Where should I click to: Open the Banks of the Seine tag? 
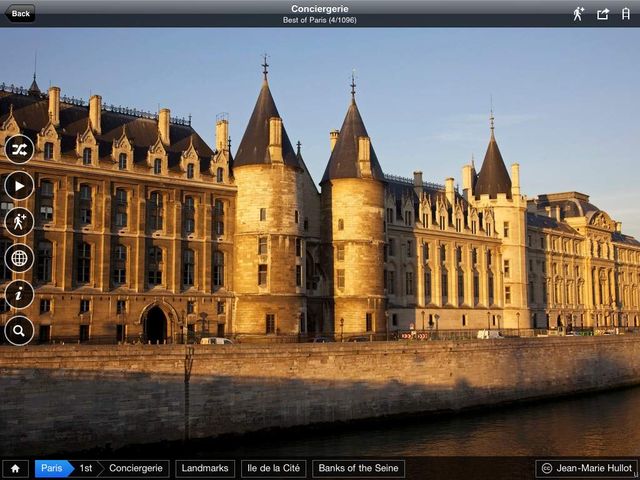358,468
